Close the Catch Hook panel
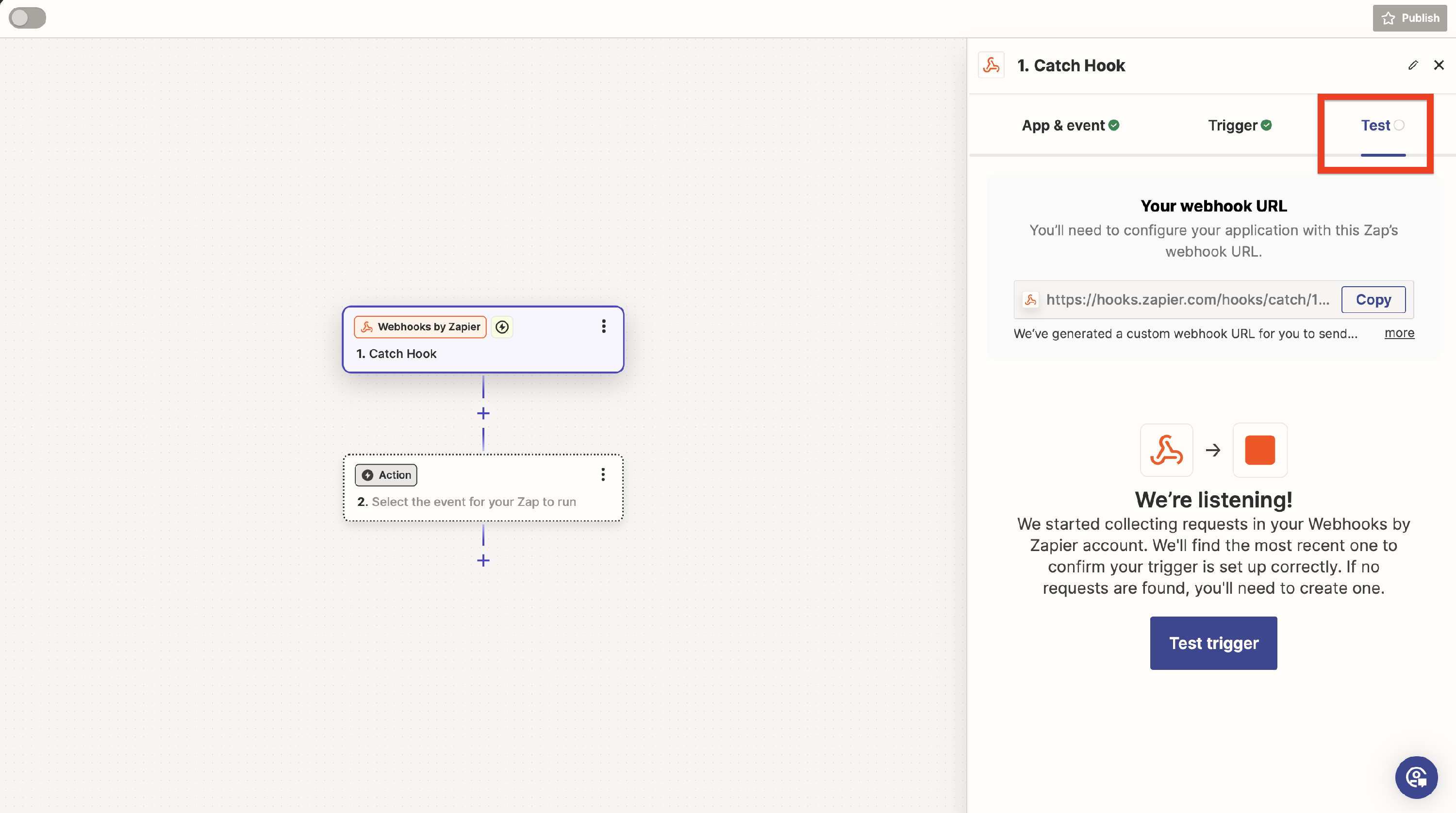Image resolution: width=1456 pixels, height=813 pixels. pos(1439,65)
